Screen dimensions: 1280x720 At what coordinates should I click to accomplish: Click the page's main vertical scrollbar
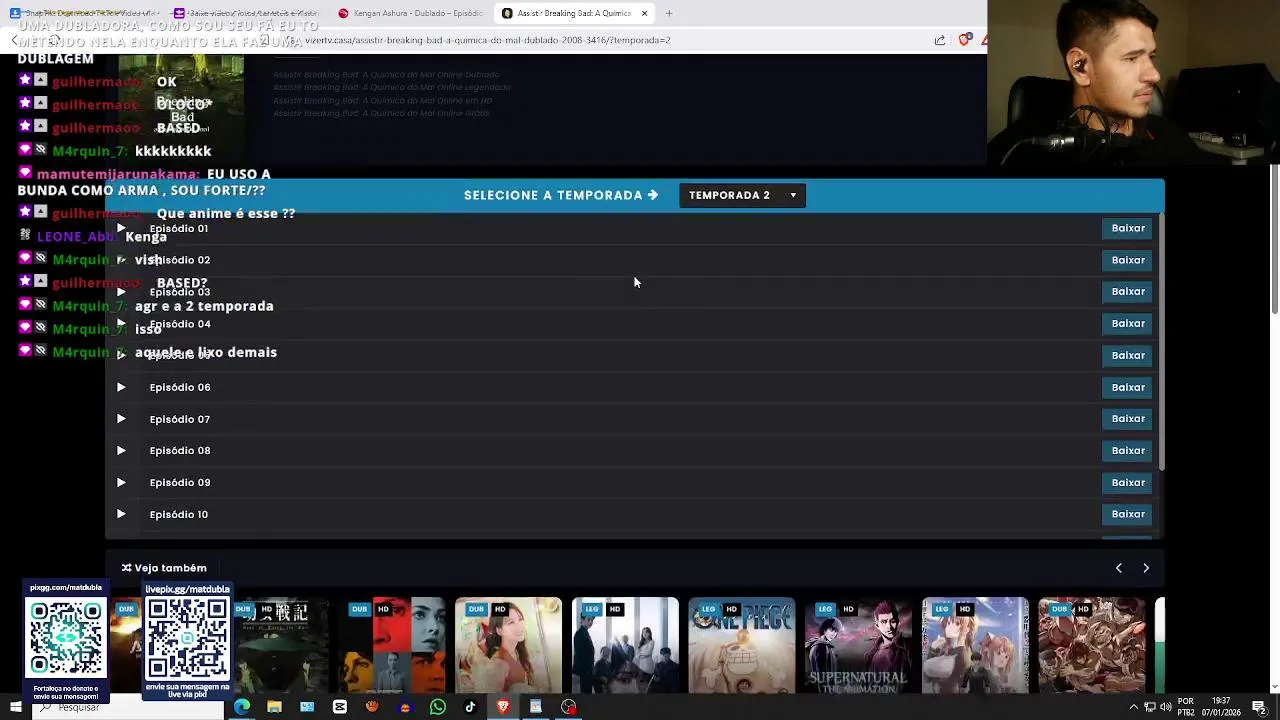tap(1275, 240)
